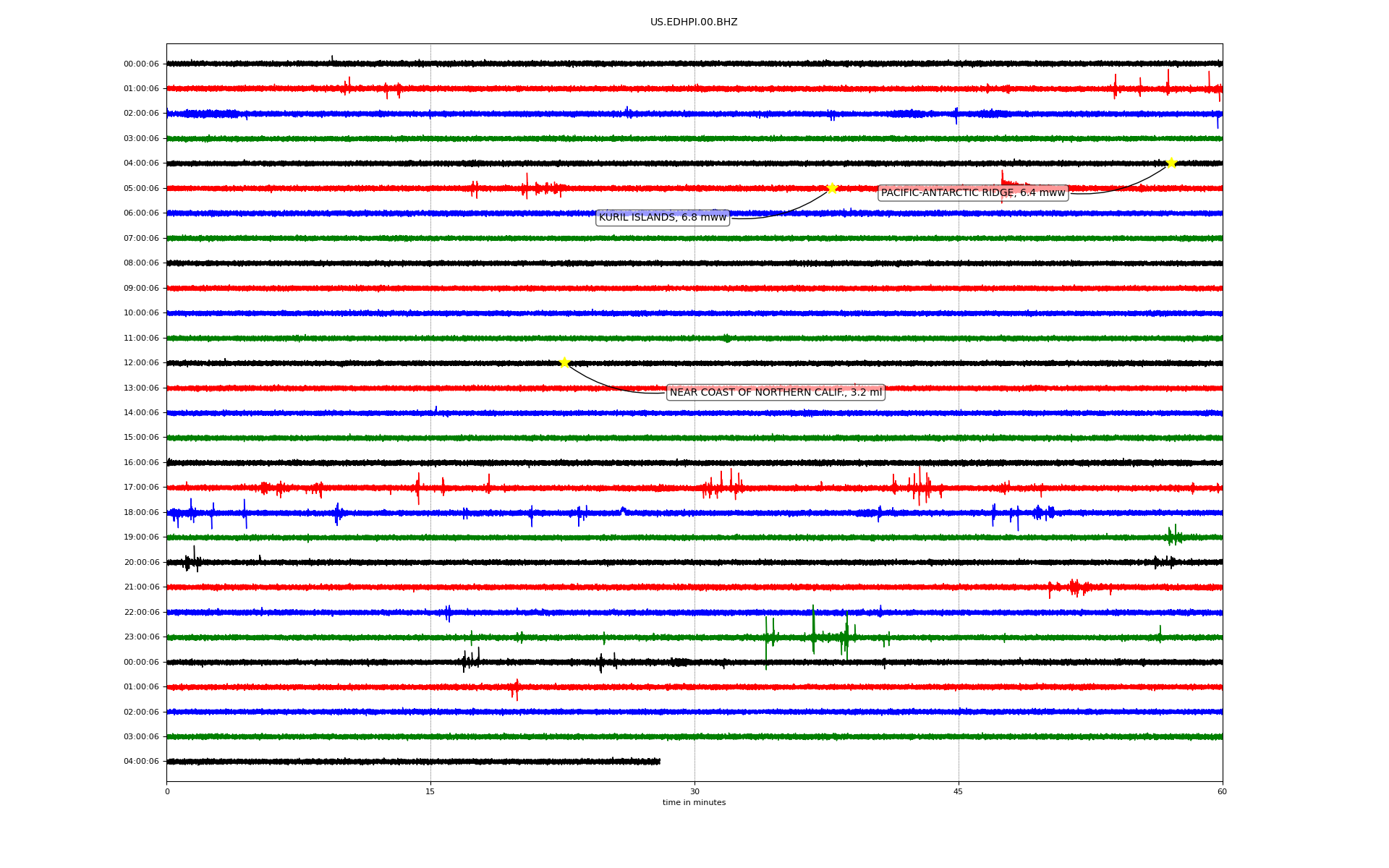
Task: Click the 11:00:06 row time label
Action: point(141,338)
